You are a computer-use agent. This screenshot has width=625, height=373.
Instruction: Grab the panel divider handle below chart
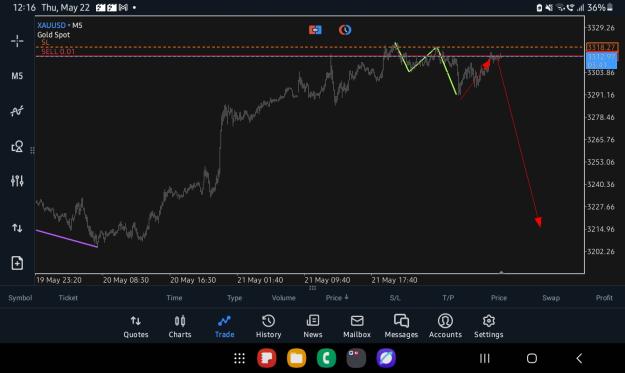pos(312,287)
